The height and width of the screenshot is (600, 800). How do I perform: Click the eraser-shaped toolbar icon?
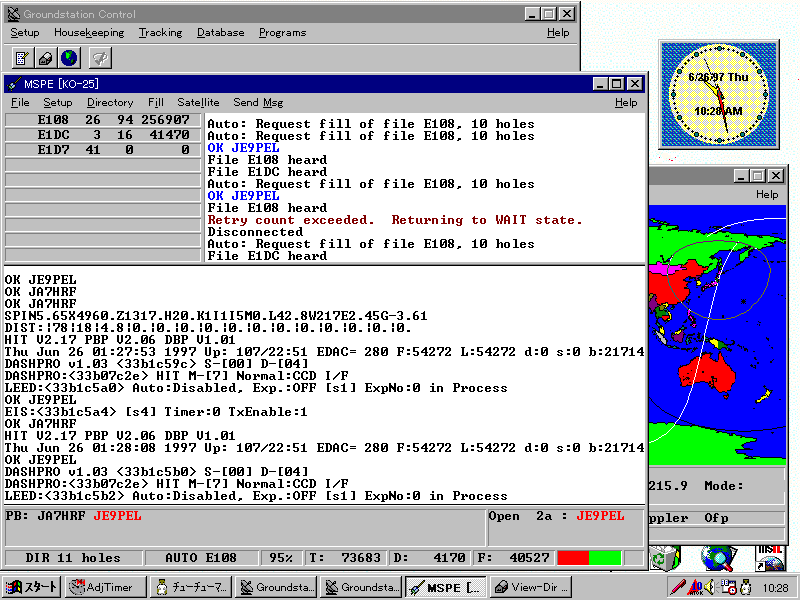tap(46, 58)
